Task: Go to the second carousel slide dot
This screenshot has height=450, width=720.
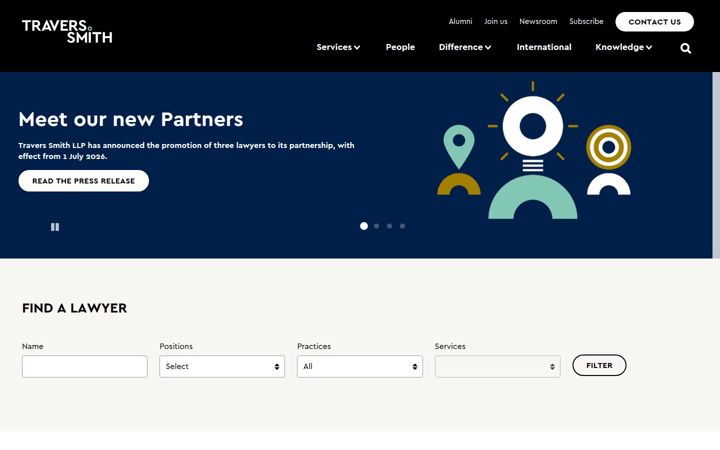Action: coord(377,226)
